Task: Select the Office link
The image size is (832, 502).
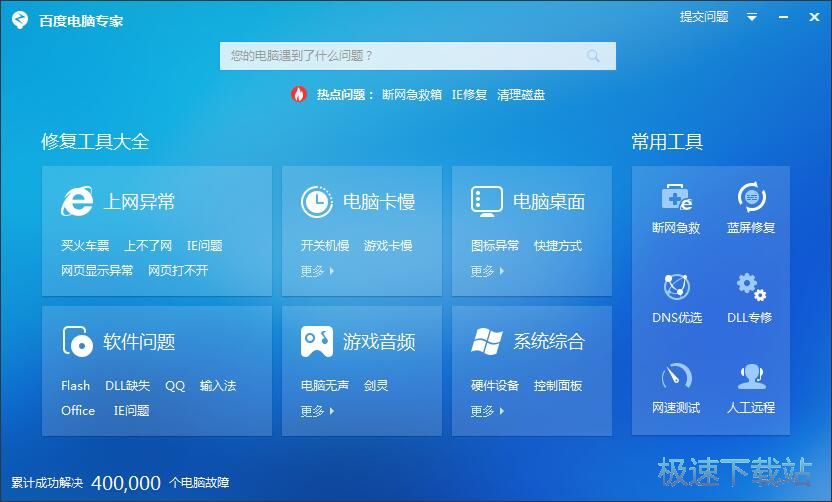Action: 78,411
